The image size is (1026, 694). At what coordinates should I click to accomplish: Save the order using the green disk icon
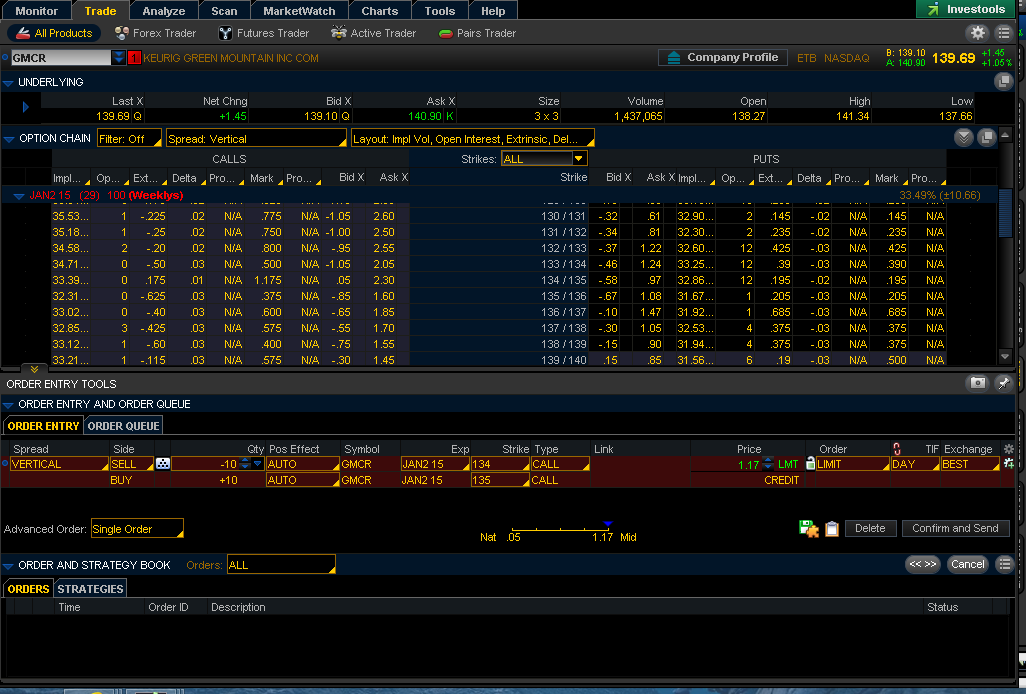tap(809, 529)
